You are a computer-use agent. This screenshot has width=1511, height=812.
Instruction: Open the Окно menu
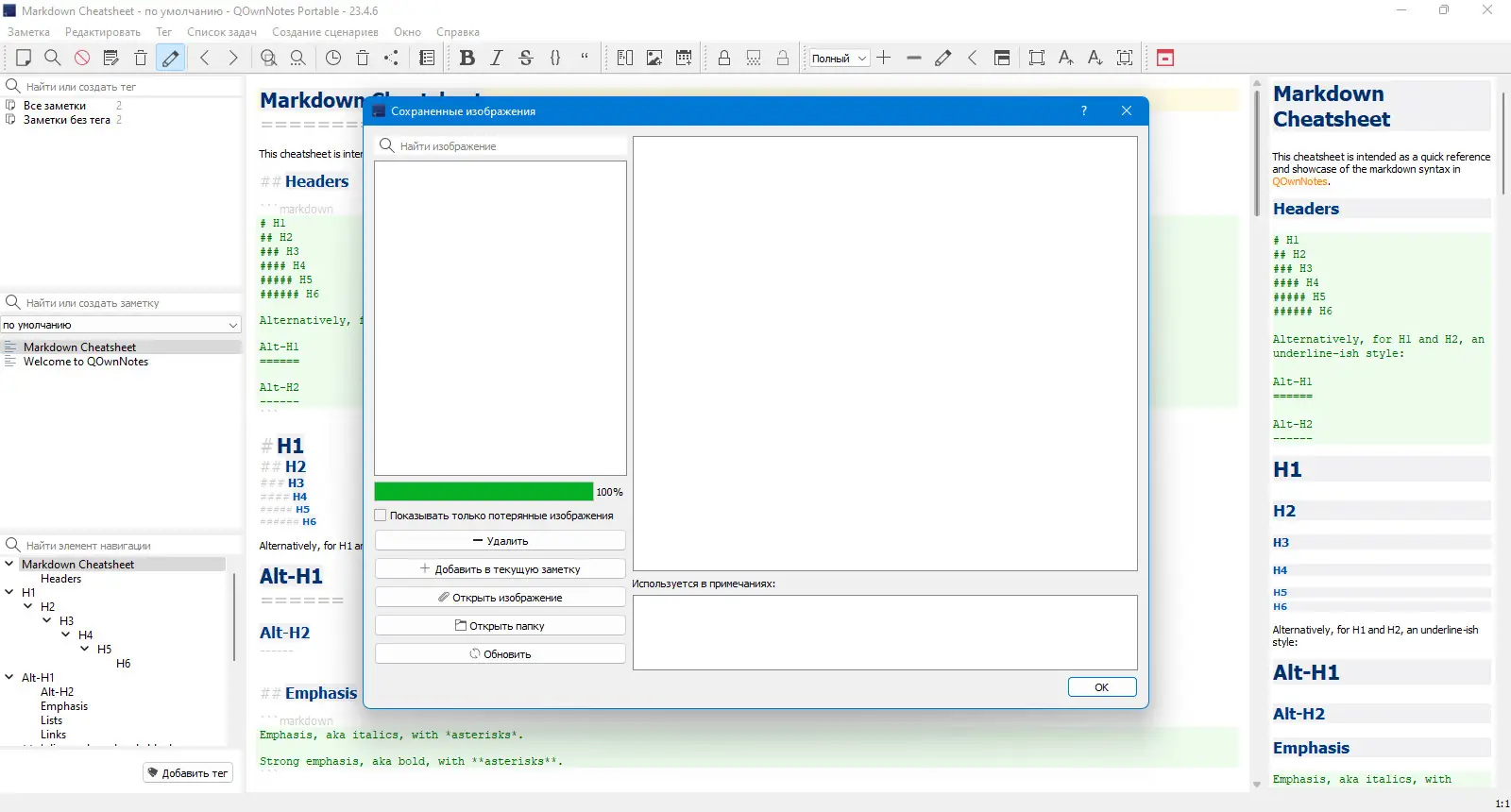(407, 32)
